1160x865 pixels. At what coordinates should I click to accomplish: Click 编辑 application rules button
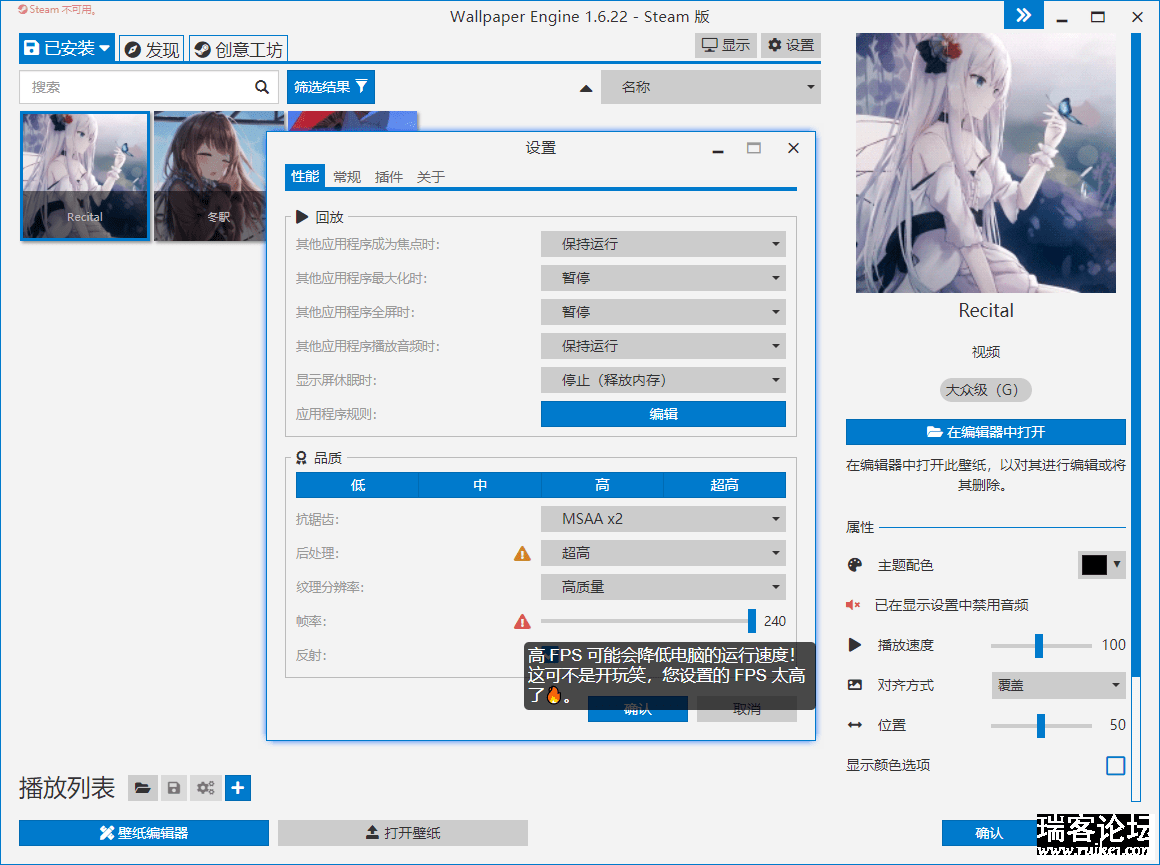pyautogui.click(x=663, y=414)
